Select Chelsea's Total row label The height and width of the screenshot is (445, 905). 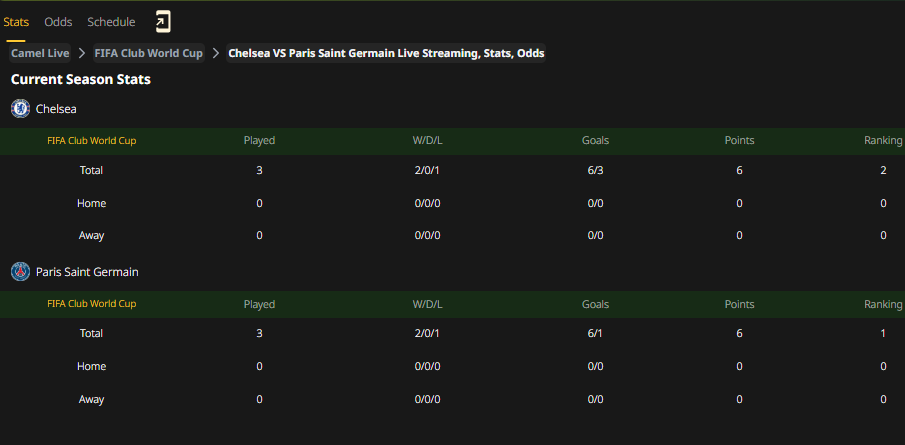[91, 170]
